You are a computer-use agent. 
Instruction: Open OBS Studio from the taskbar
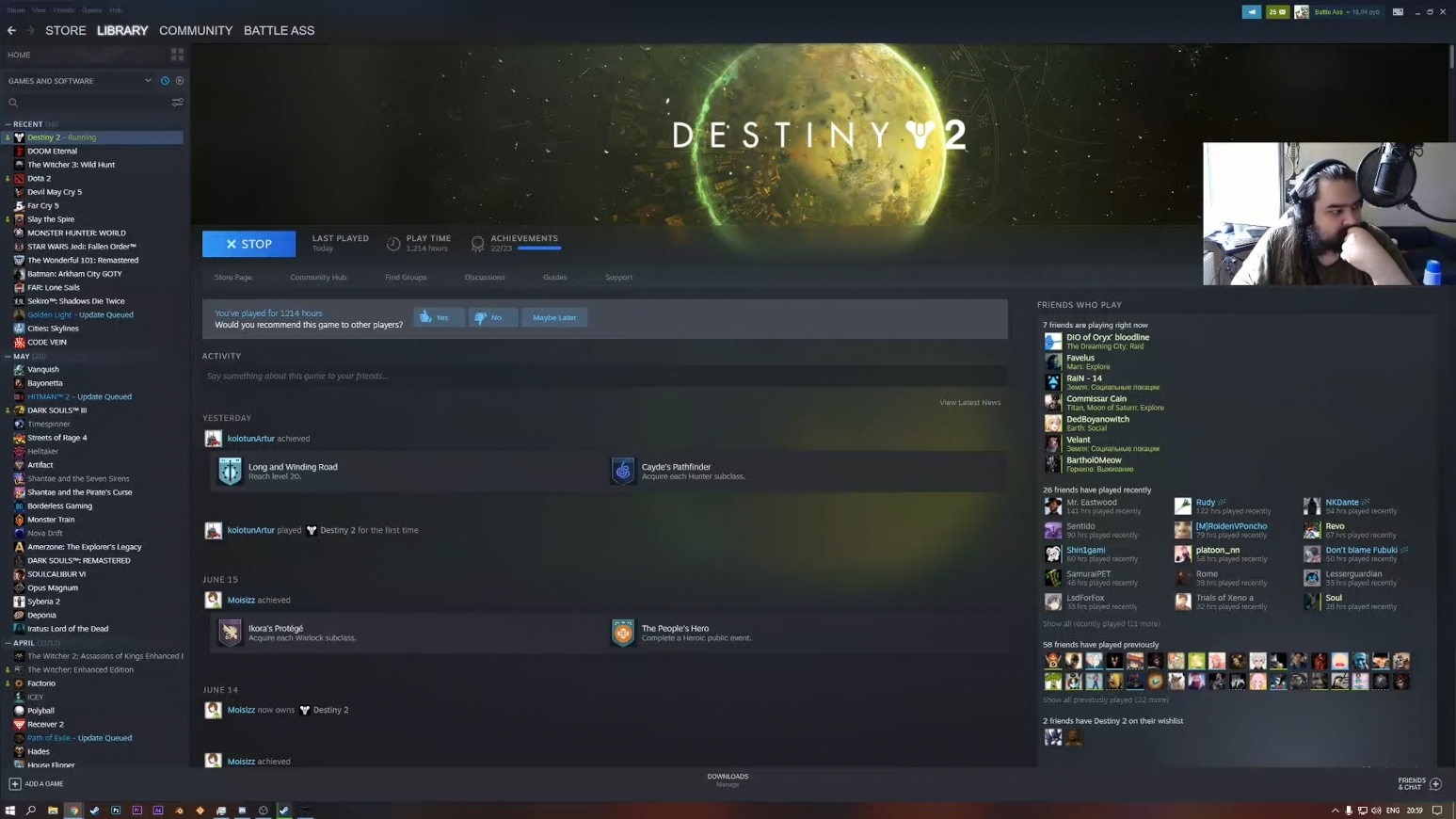point(264,810)
